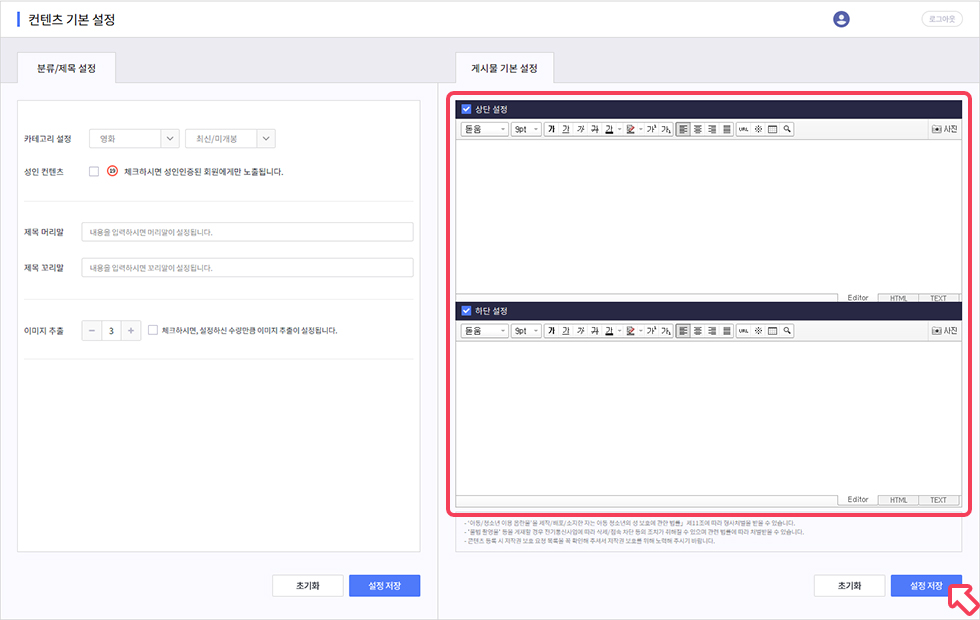The image size is (980, 620).
Task: Select HTML mode tab in 상단 editor
Action: coord(898,298)
